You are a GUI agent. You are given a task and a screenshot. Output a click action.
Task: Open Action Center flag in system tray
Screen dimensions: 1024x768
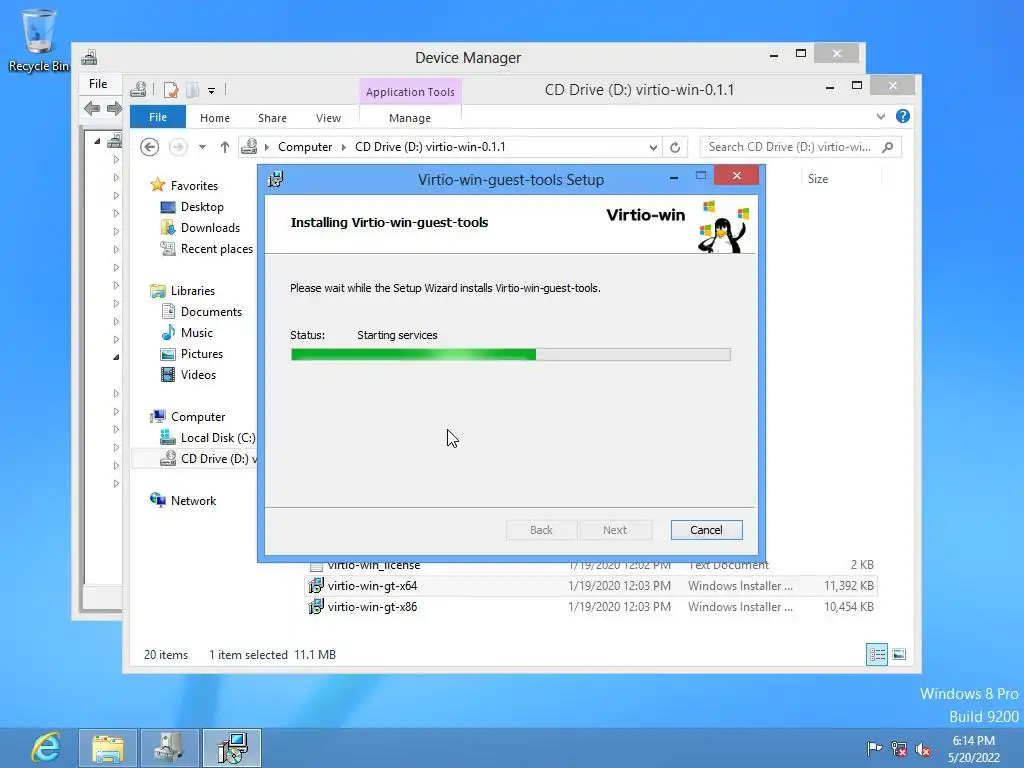pos(874,748)
